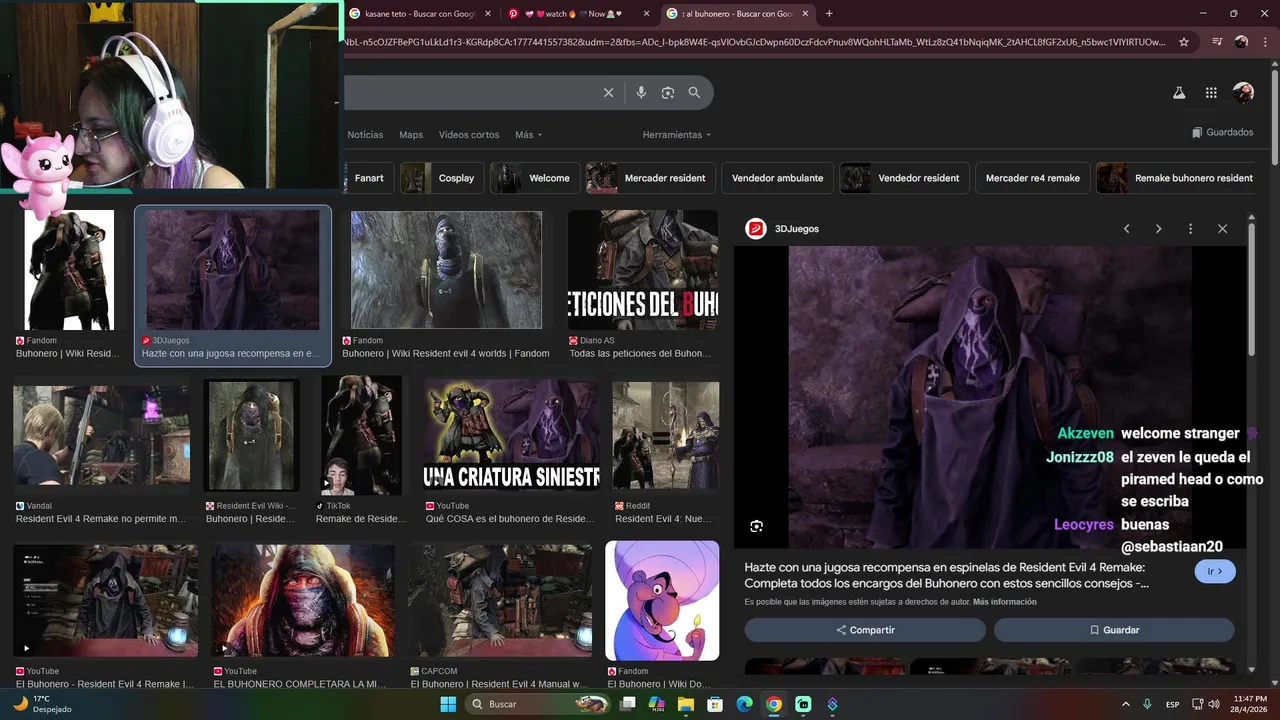Open Google Search Labs flask icon
Viewport: 1280px width, 720px height.
tap(1179, 93)
